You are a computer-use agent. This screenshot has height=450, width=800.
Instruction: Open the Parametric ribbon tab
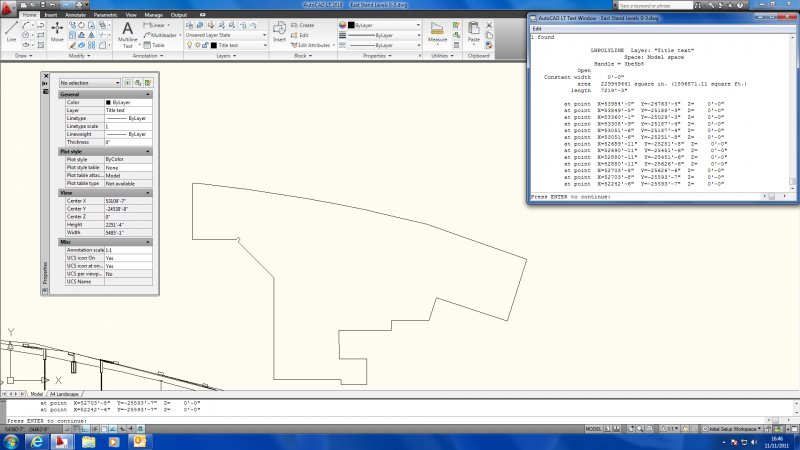click(x=106, y=15)
